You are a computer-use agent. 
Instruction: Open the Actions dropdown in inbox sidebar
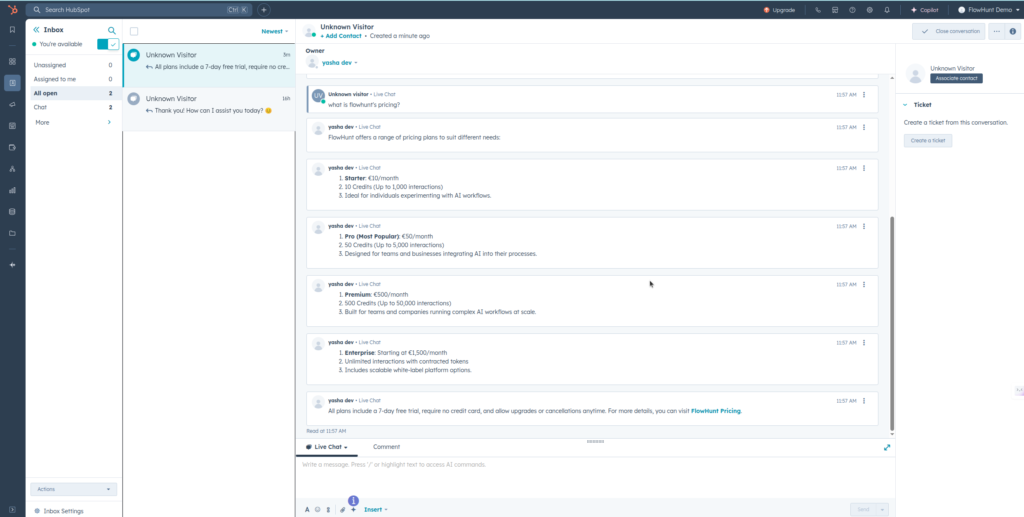click(x=74, y=489)
